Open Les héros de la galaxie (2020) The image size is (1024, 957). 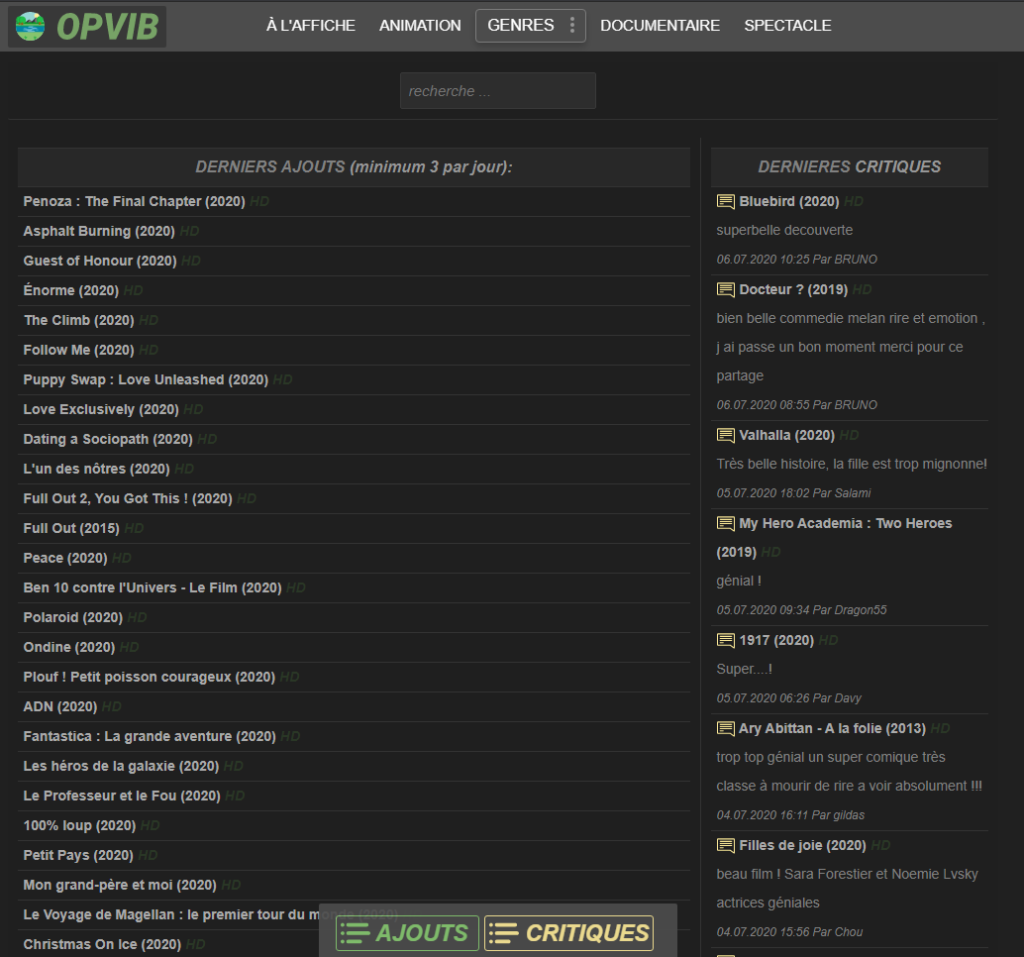121,766
